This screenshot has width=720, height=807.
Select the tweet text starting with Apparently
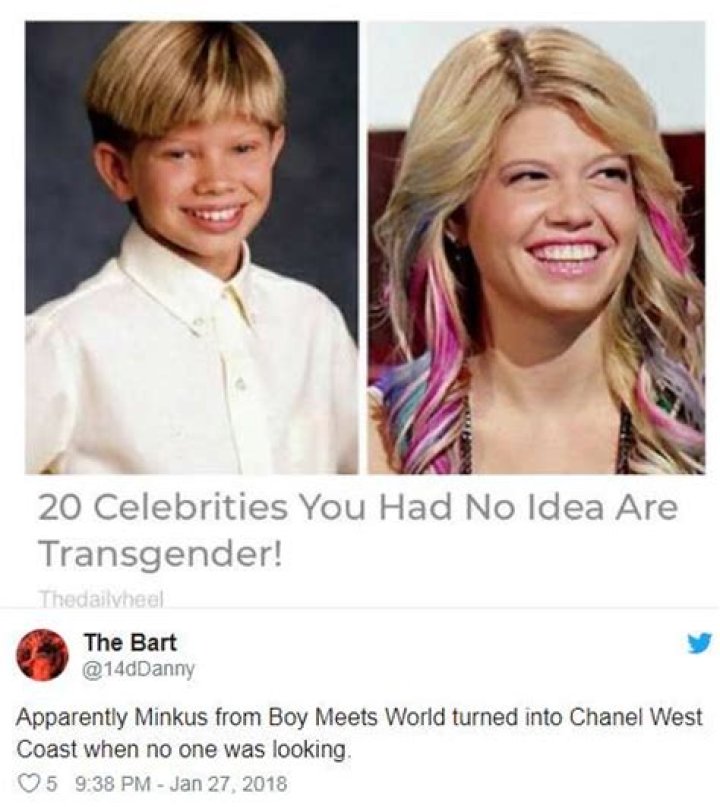[359, 733]
